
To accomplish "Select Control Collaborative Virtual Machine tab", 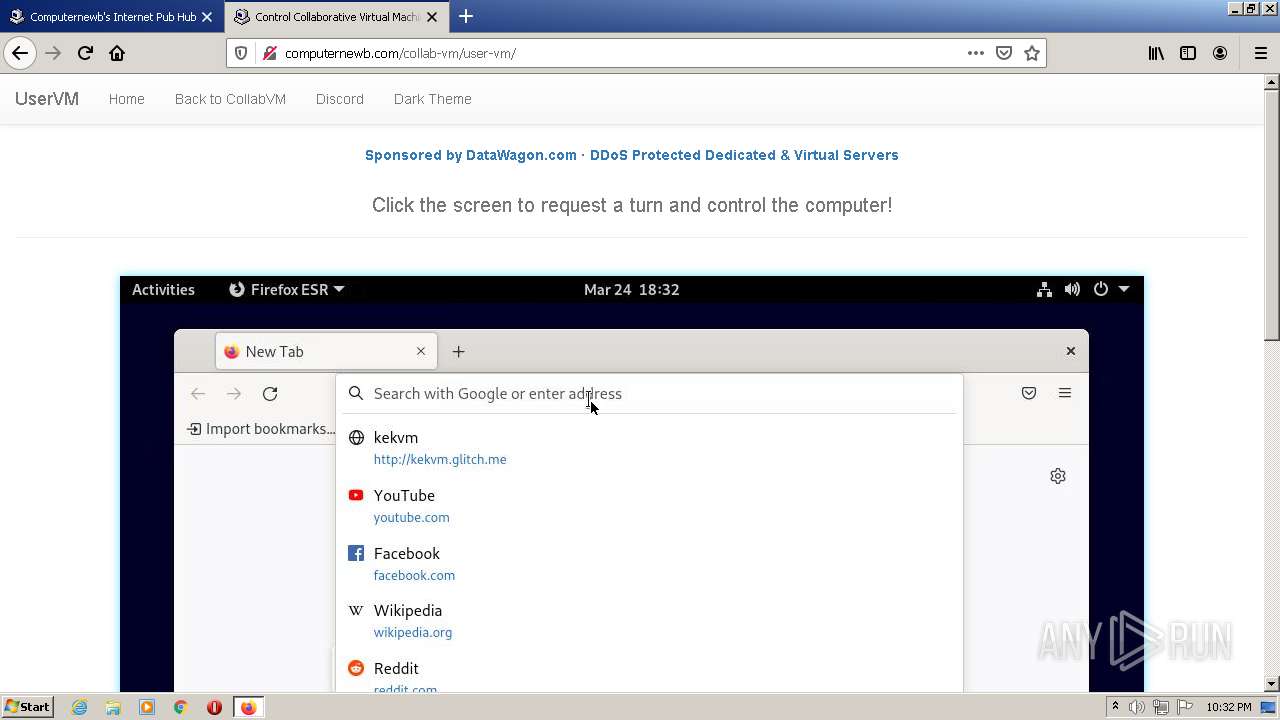I will point(336,17).
